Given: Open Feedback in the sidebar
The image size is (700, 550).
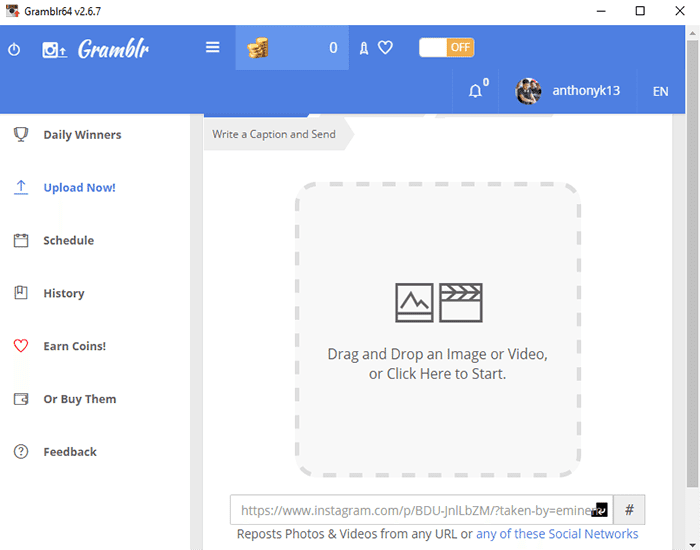Looking at the screenshot, I should click(70, 452).
